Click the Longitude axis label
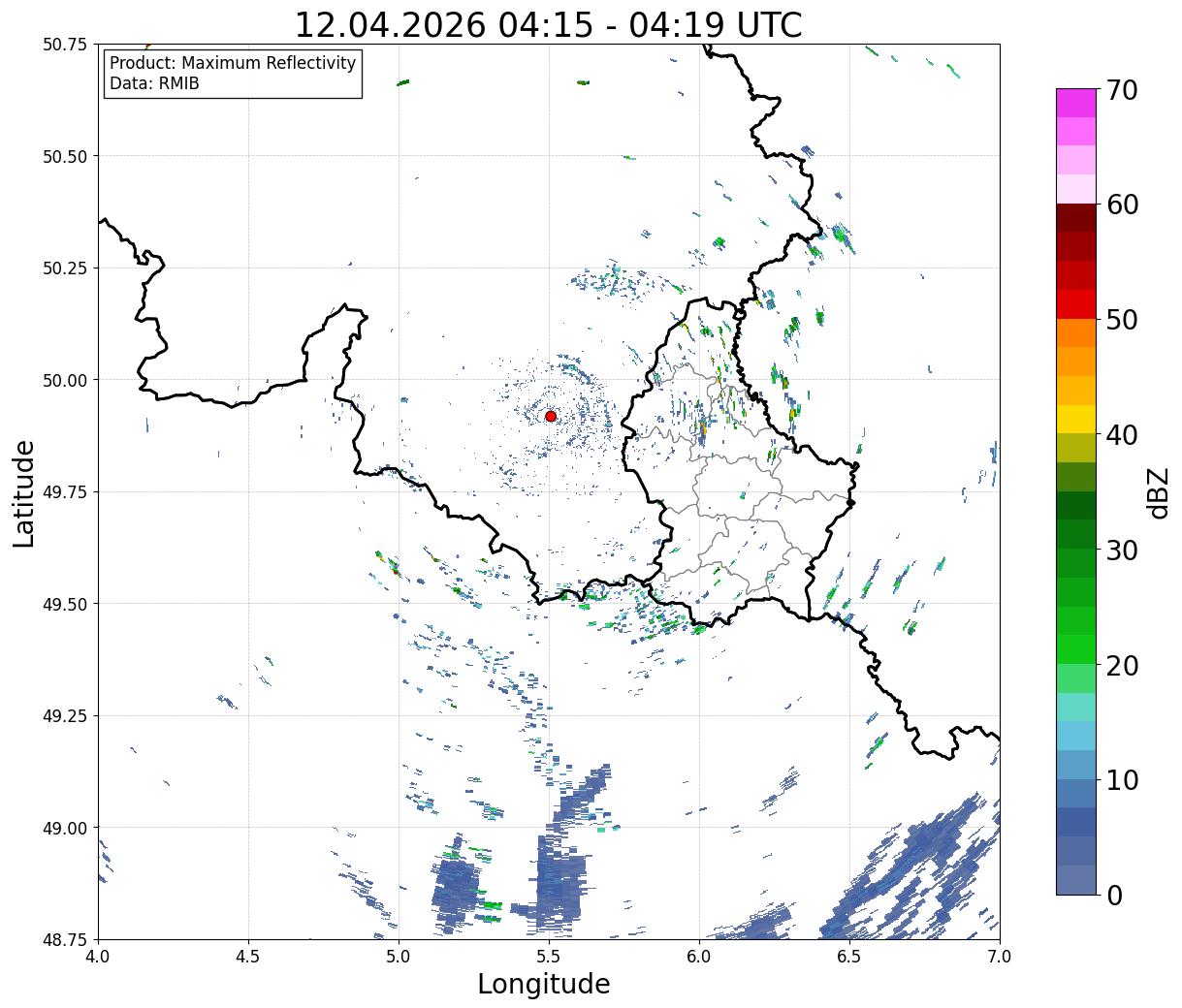The width and height of the screenshot is (1182, 1008). click(544, 984)
